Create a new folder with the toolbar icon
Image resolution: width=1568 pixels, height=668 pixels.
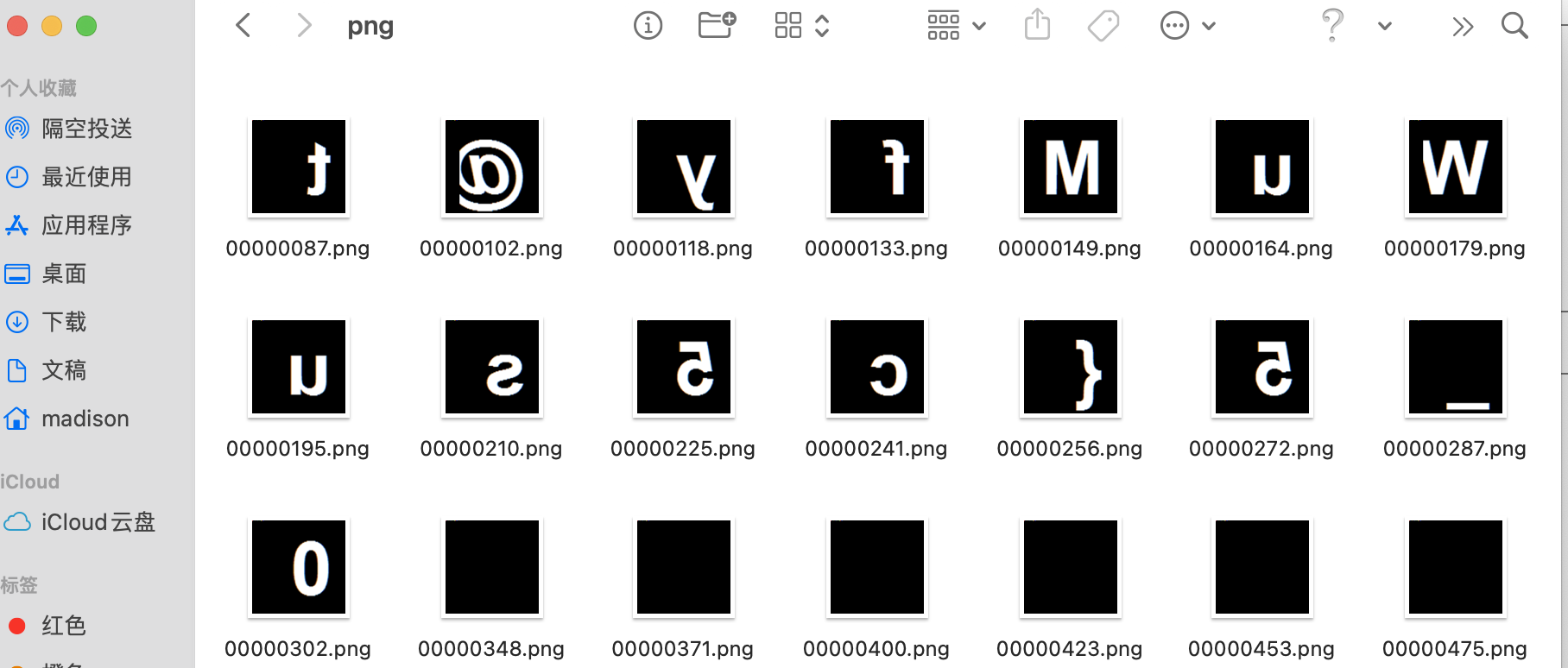(x=717, y=25)
